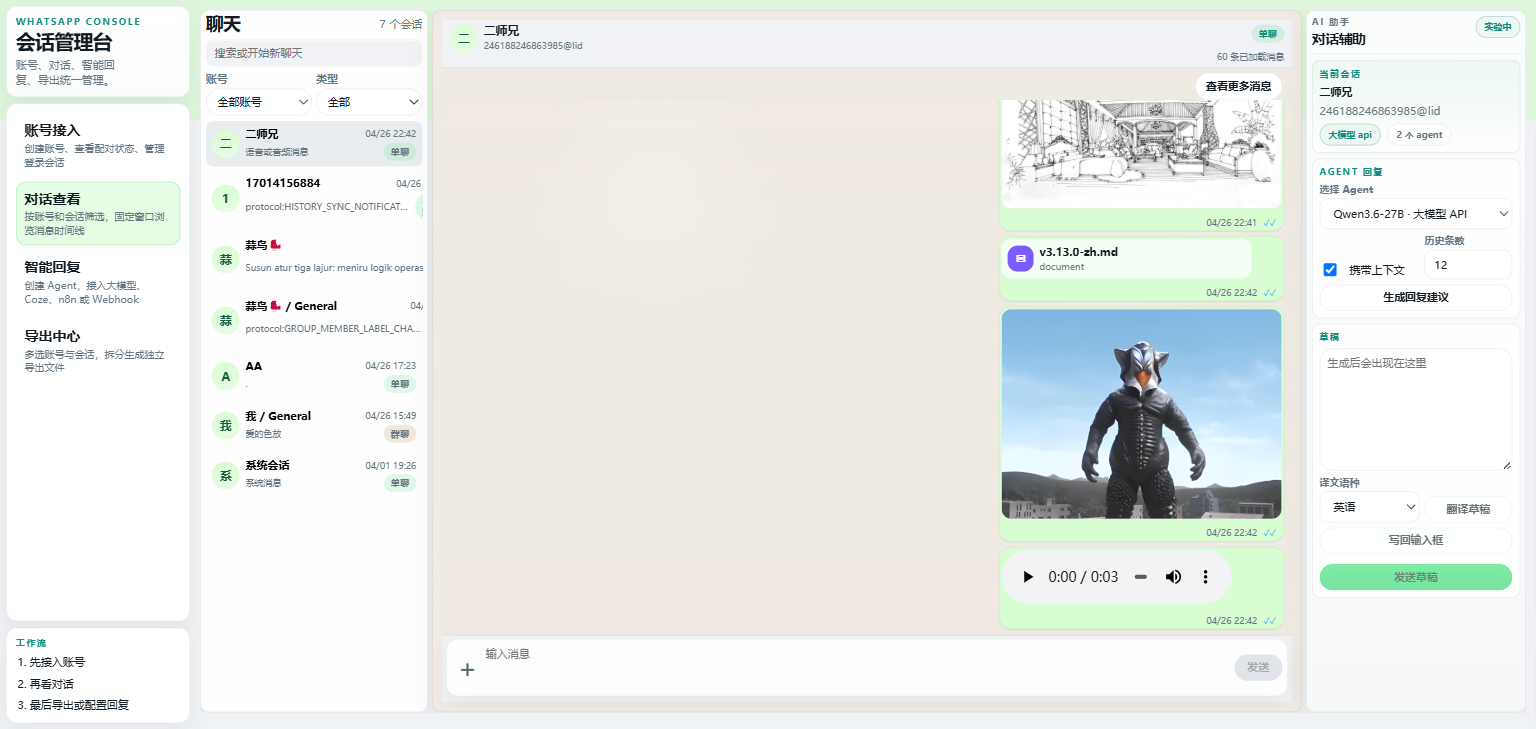Screen dimensions: 1536x729
Task: Open 蒜鸟 / General conversation
Action: point(314,318)
